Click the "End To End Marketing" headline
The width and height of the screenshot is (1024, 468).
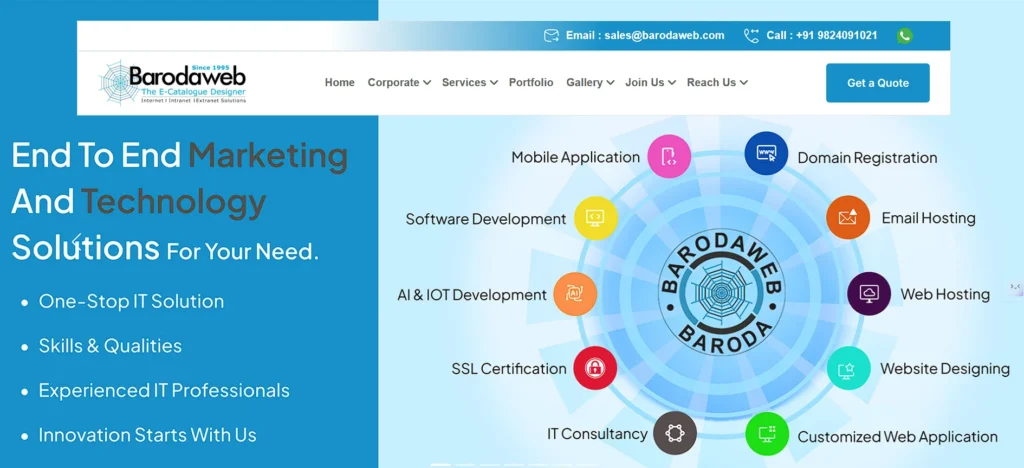click(180, 155)
